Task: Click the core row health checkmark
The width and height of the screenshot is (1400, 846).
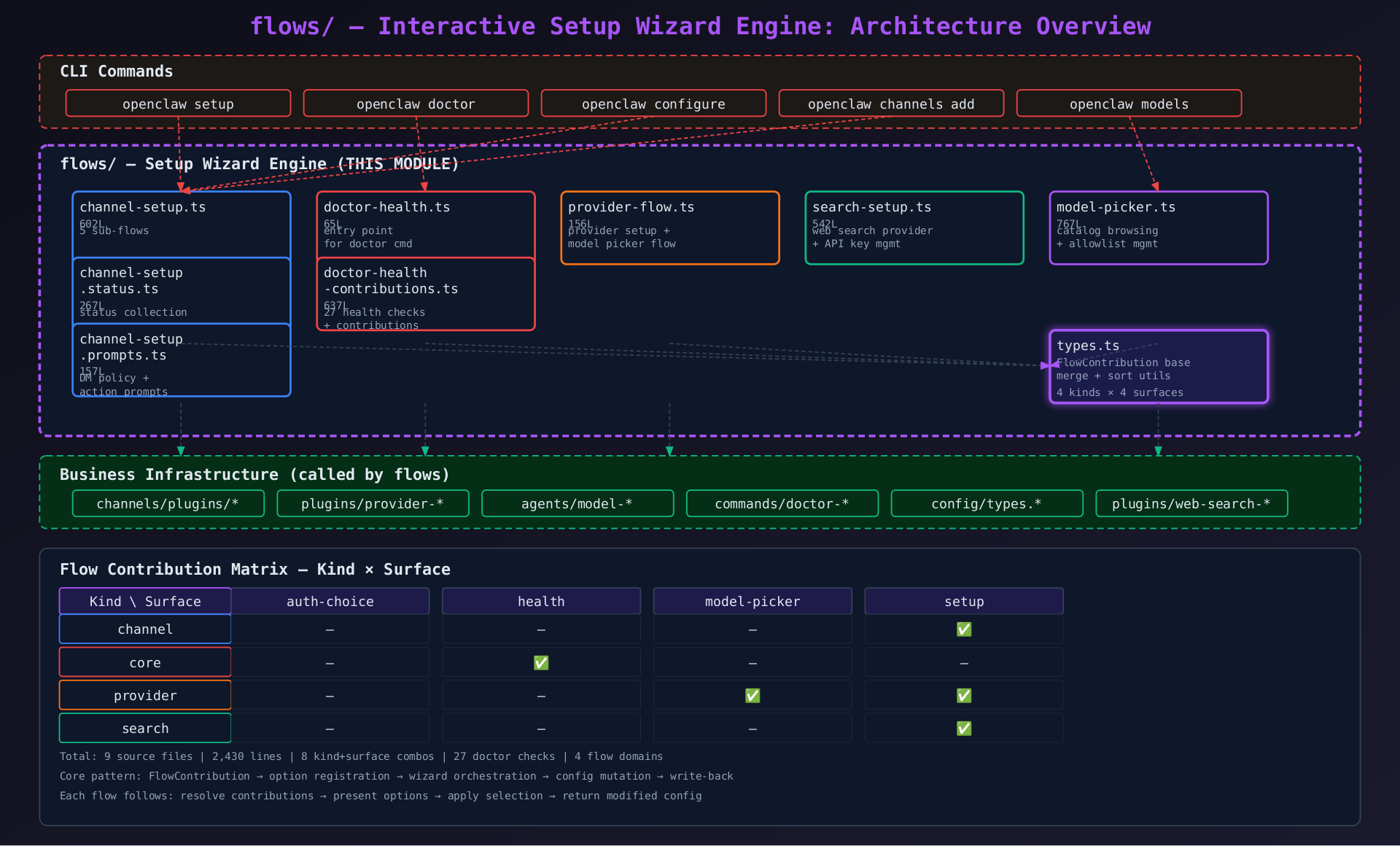Action: coord(541,663)
